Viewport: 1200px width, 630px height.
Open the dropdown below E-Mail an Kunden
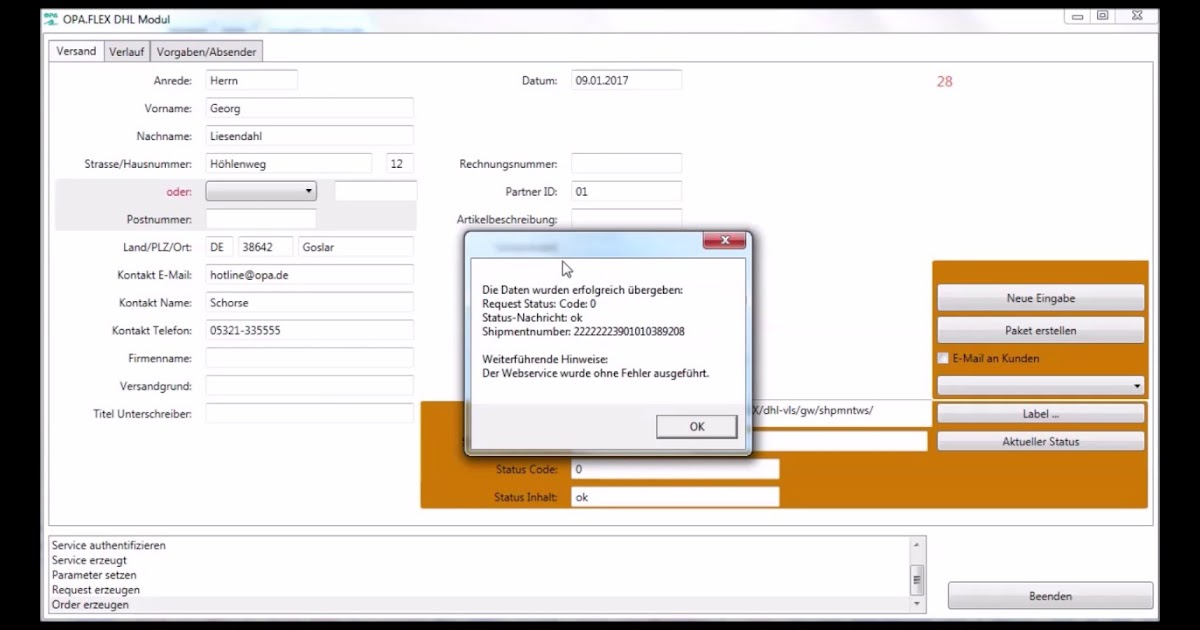click(x=1041, y=385)
